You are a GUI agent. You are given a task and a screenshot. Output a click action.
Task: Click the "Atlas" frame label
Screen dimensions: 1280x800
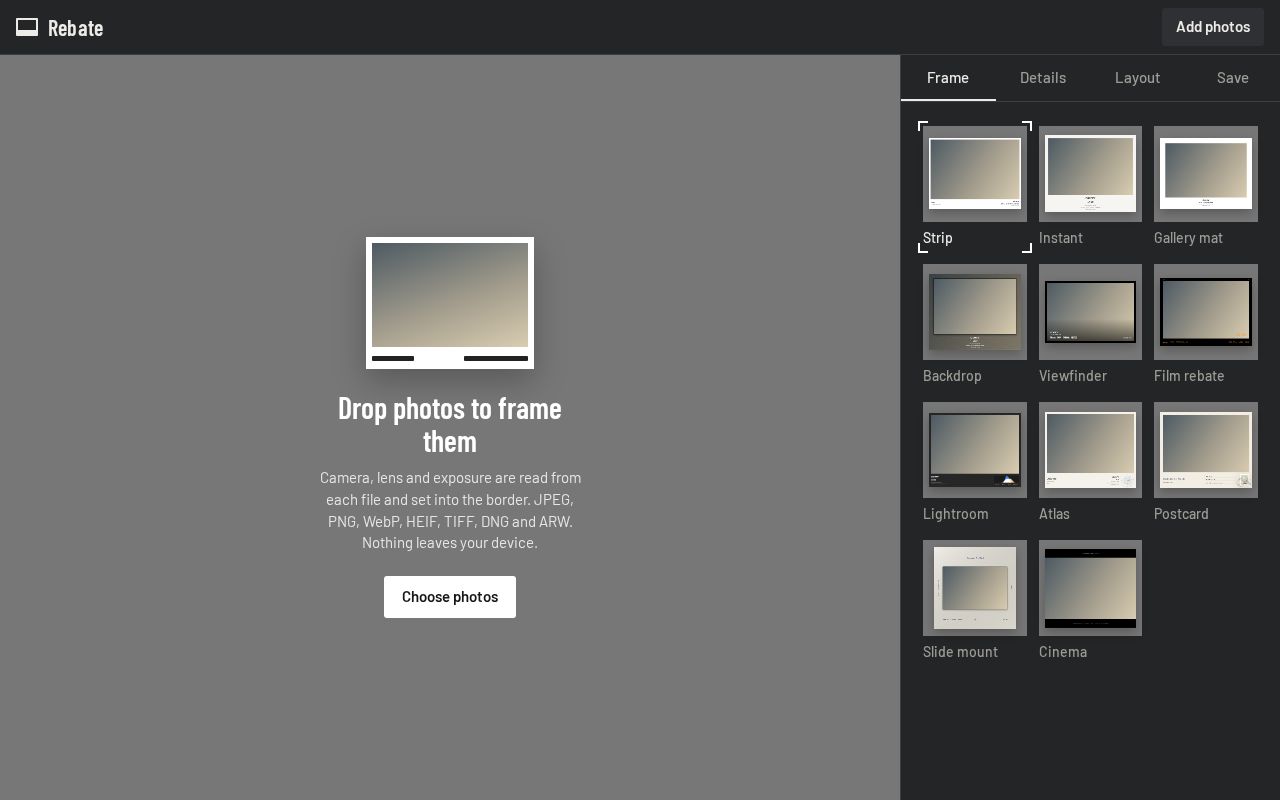[1054, 514]
